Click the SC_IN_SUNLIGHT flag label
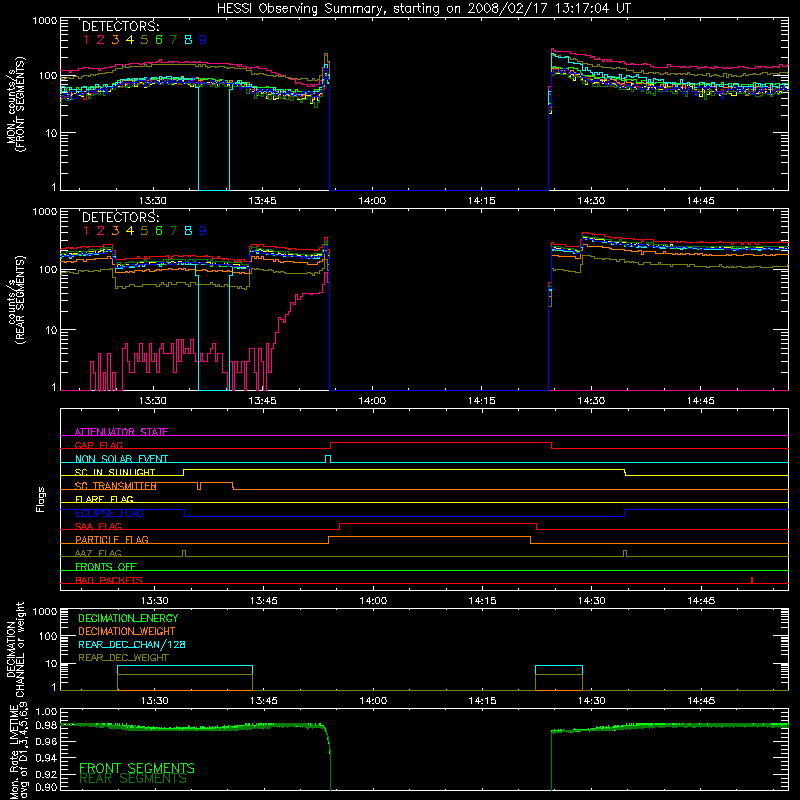The height and width of the screenshot is (800, 800). 115,472
